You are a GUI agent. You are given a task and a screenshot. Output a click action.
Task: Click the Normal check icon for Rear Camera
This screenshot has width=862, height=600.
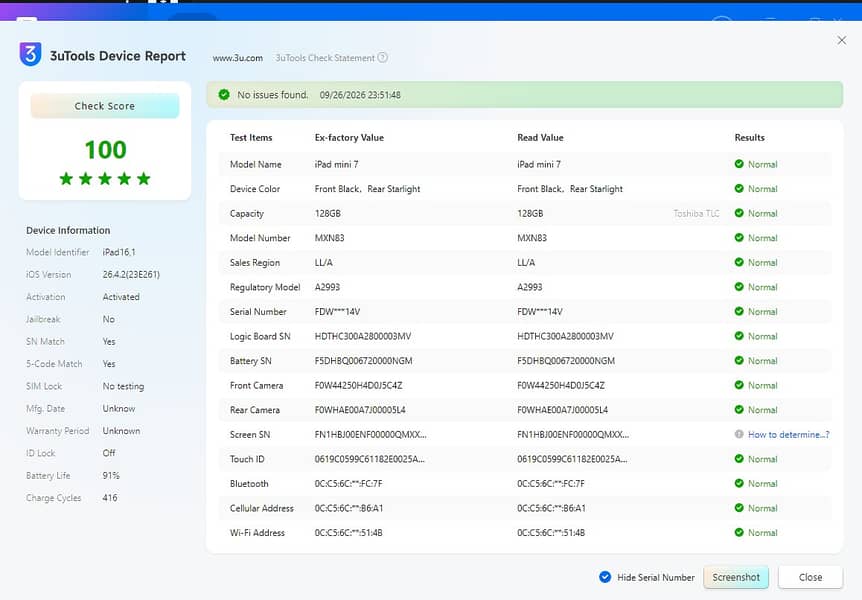(x=739, y=410)
